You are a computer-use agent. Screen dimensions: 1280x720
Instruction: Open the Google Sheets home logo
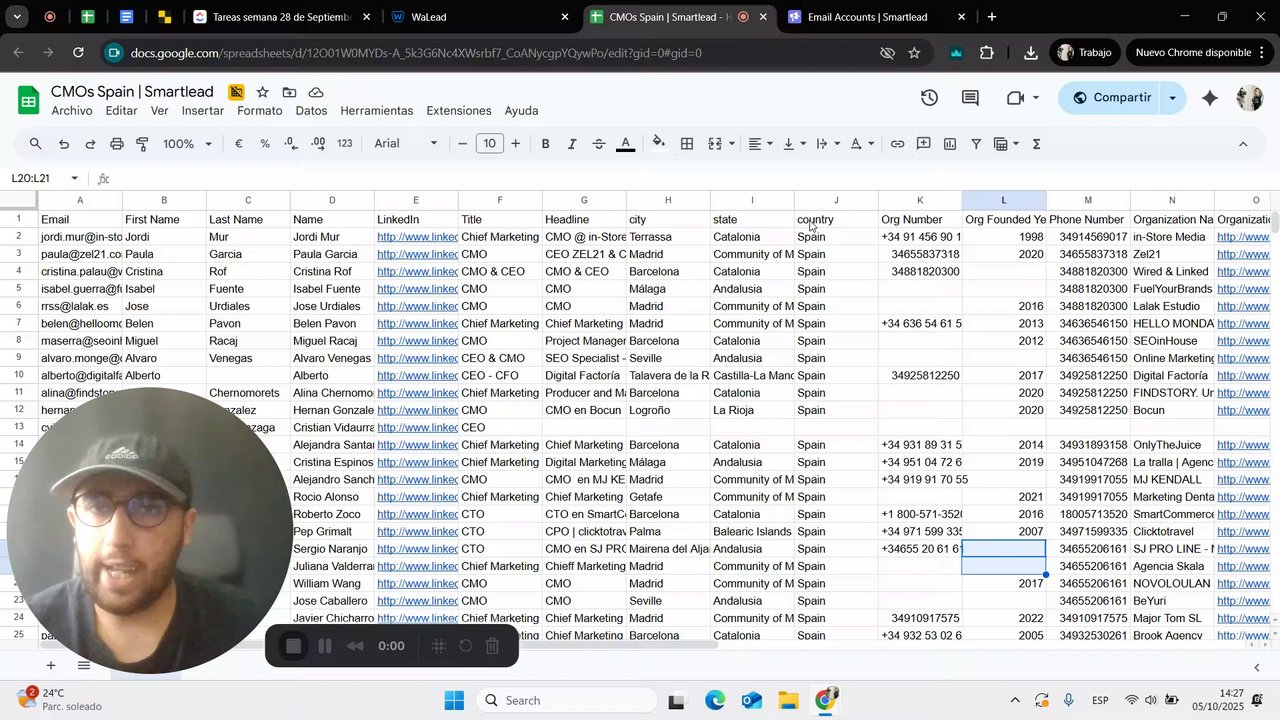29,99
